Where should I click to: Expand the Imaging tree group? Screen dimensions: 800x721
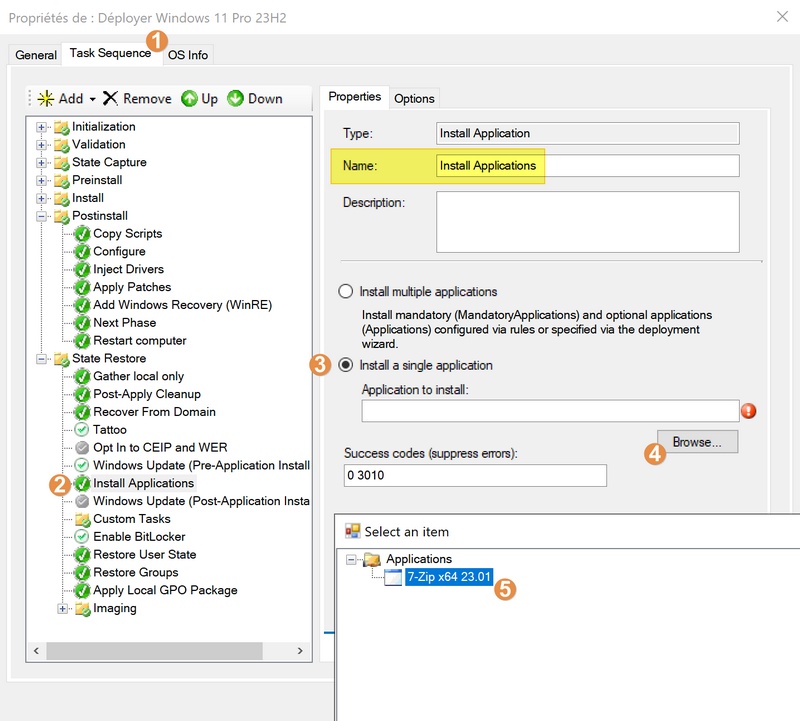click(63, 608)
